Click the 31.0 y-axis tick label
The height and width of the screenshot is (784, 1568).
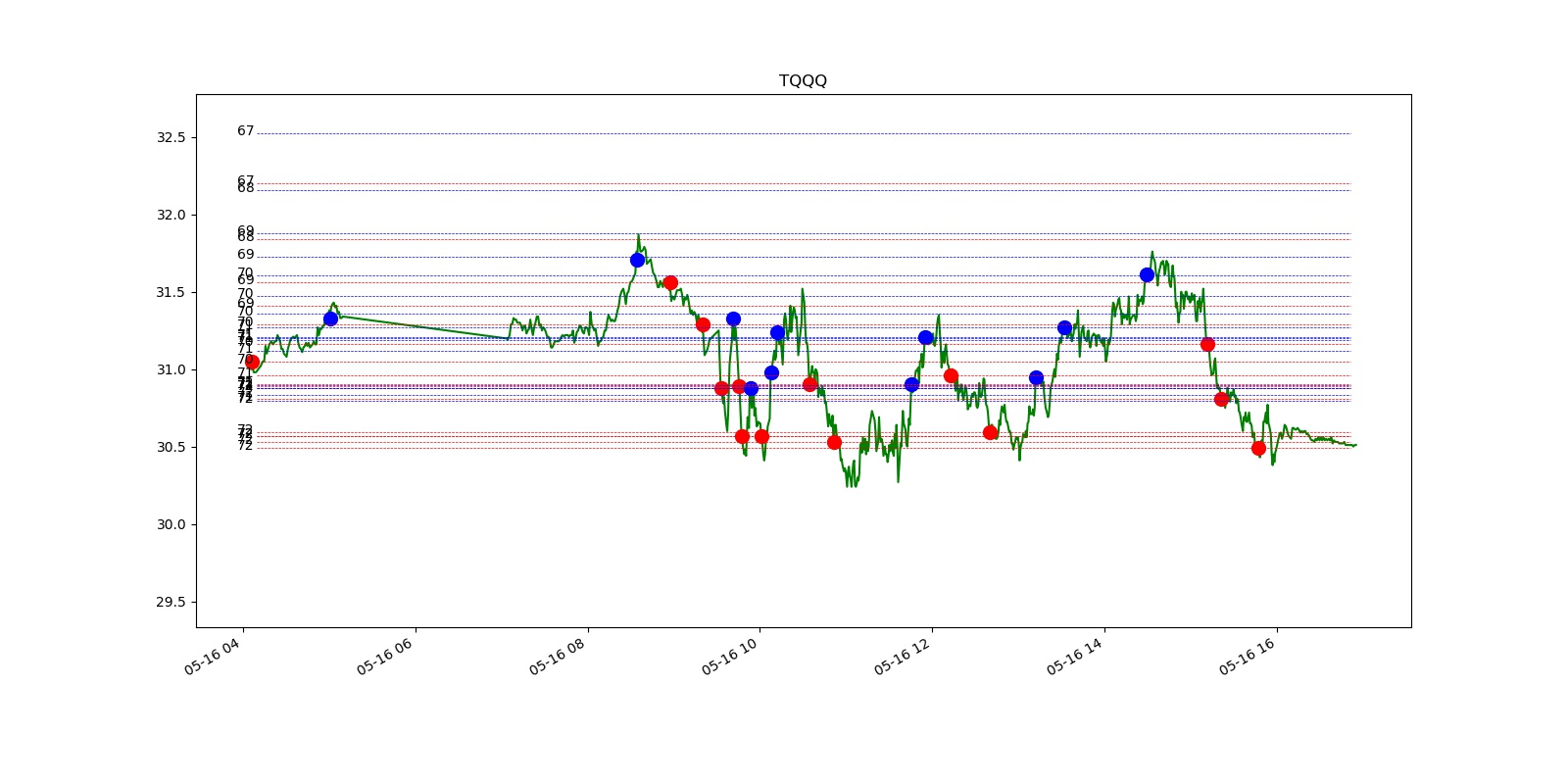pyautogui.click(x=171, y=369)
